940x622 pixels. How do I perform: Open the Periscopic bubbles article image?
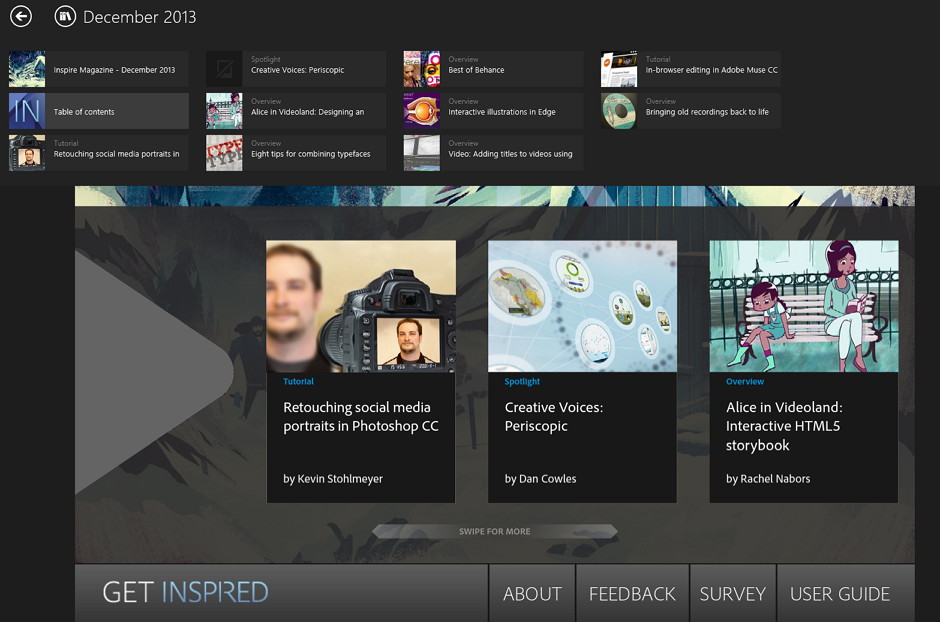(x=582, y=306)
